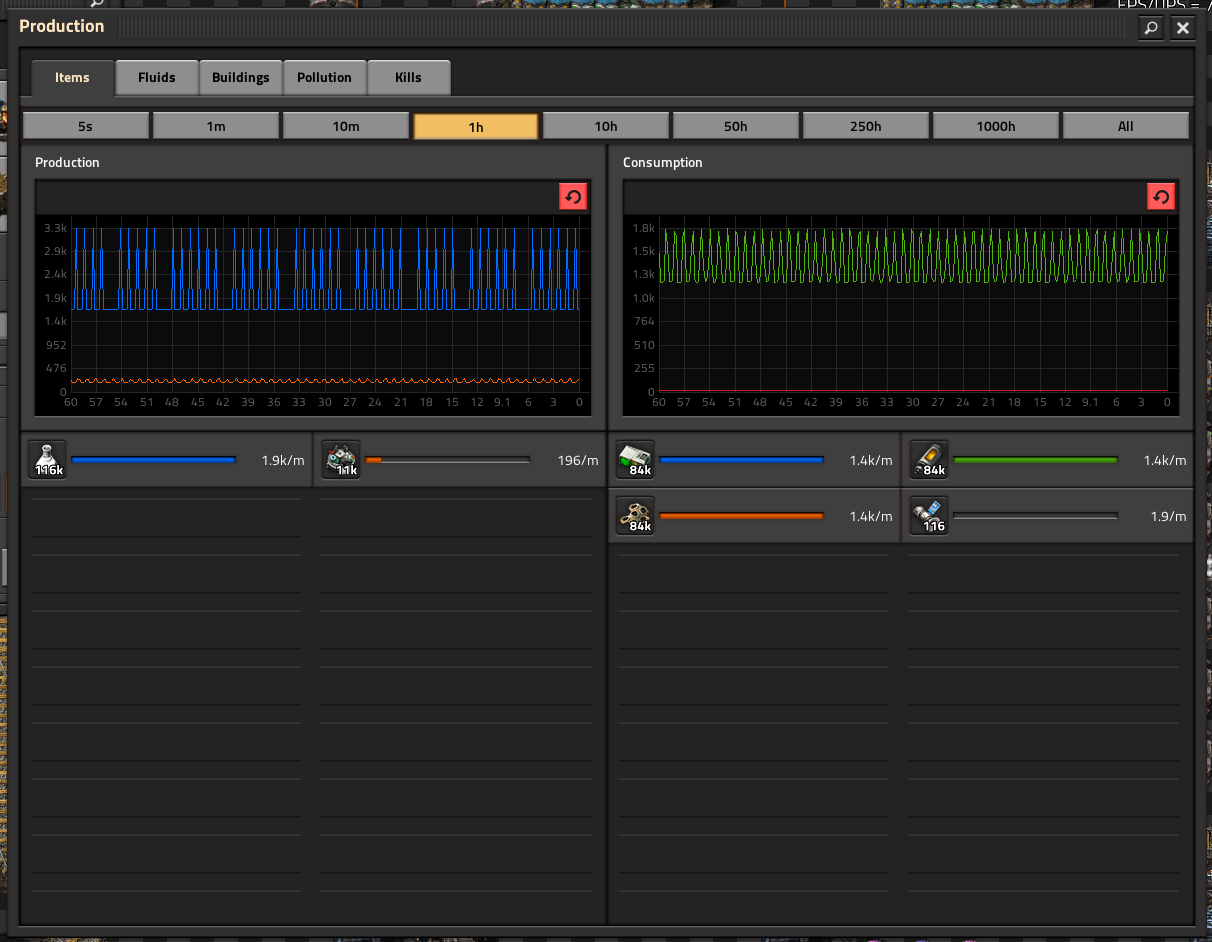The image size is (1212, 942).
Task: Click the 1.9k/m production rate value
Action: point(283,461)
